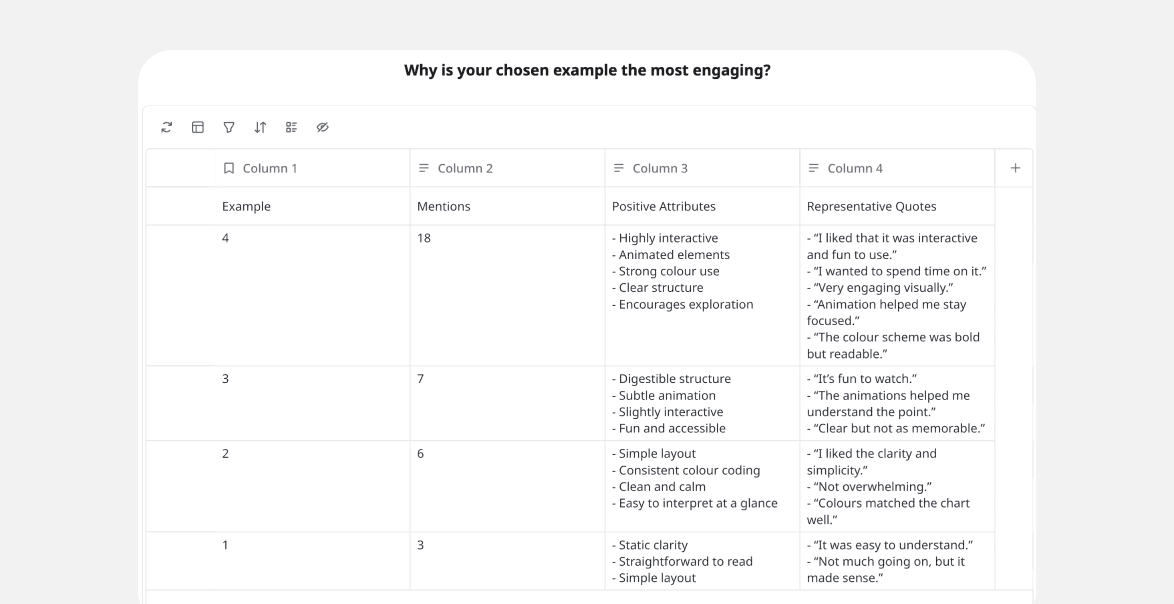Click the bookmark icon beside Column 1
The image size is (1174, 604).
[x=229, y=168]
